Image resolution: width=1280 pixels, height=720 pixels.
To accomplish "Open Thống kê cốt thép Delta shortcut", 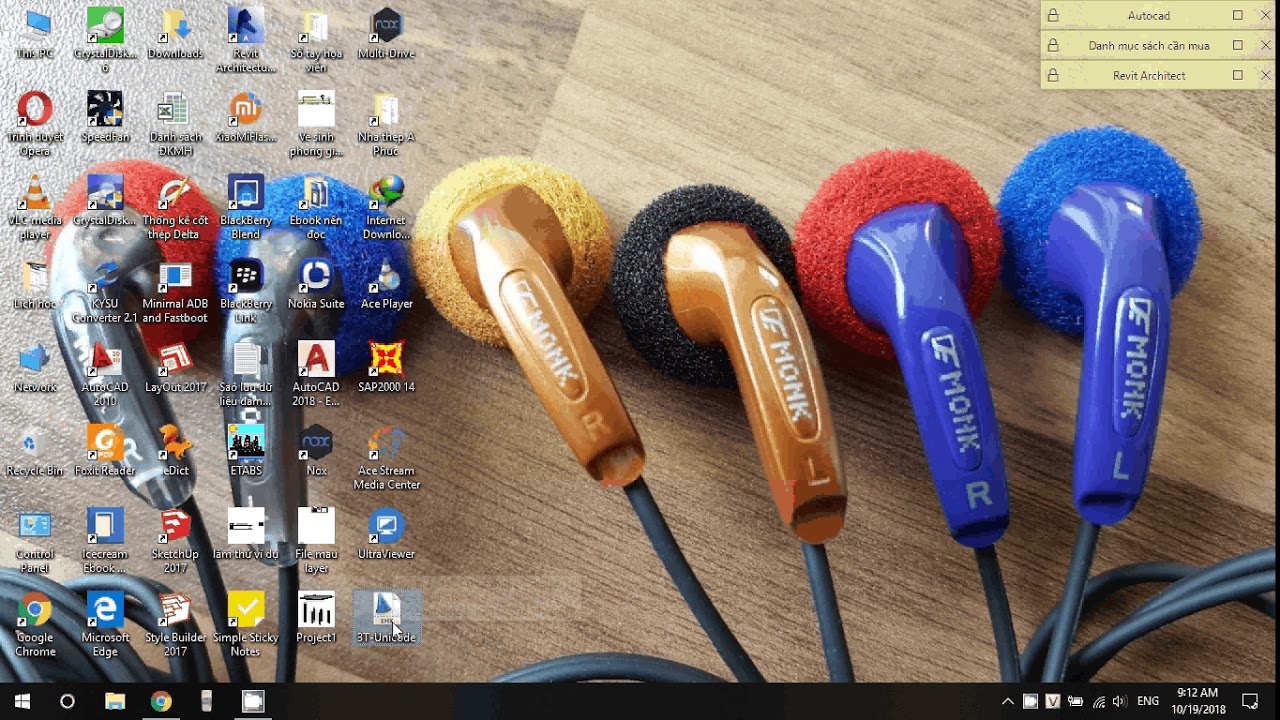I will point(175,208).
